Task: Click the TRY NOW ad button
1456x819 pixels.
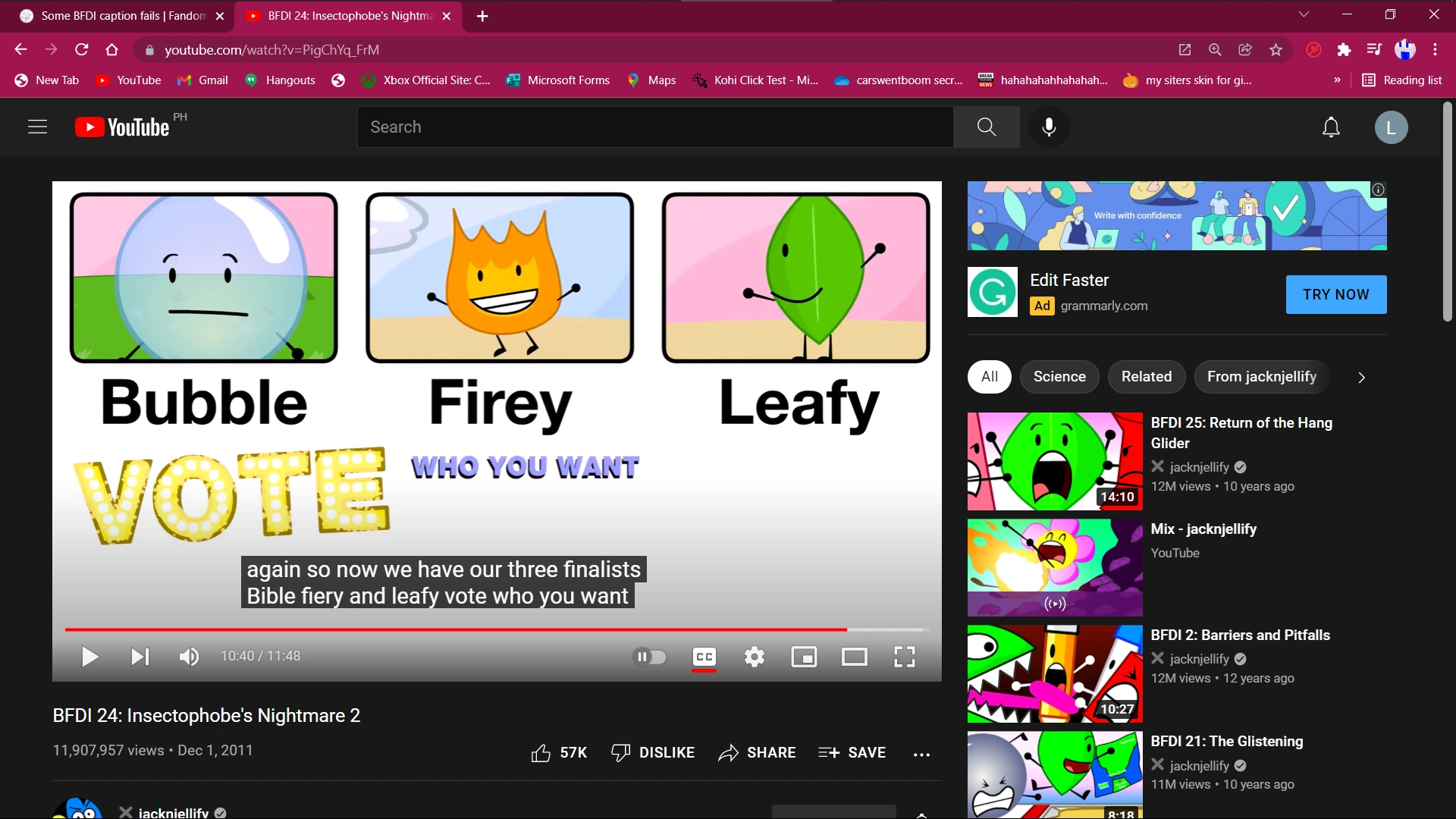Action: tap(1335, 294)
